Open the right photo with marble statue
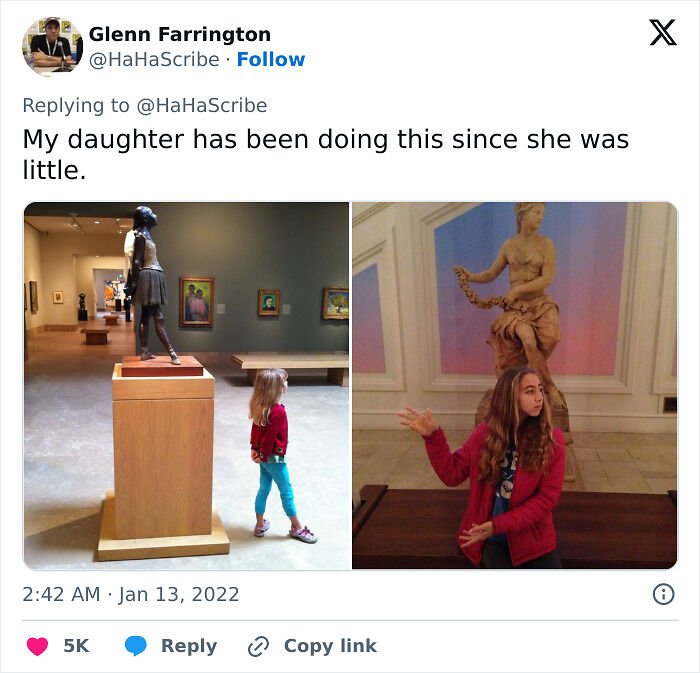Screen dimensions: 700x673 point(515,386)
